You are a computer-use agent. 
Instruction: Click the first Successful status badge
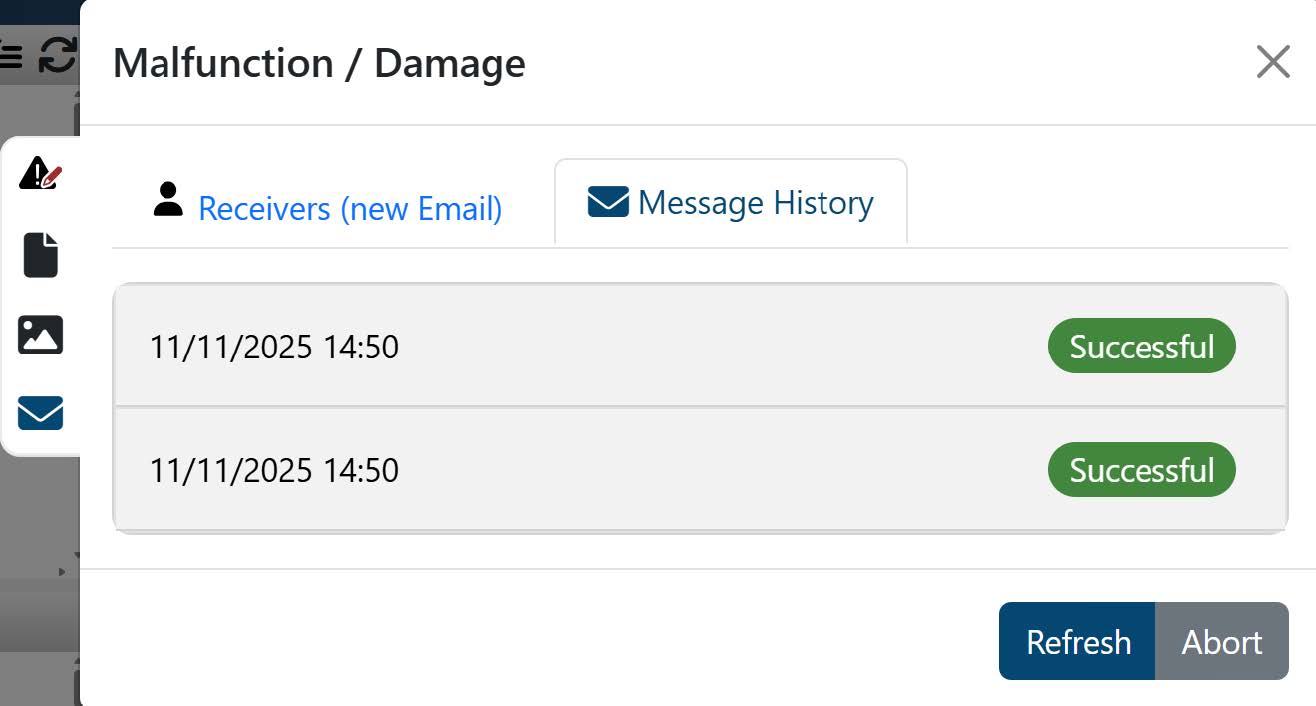pyautogui.click(x=1141, y=346)
